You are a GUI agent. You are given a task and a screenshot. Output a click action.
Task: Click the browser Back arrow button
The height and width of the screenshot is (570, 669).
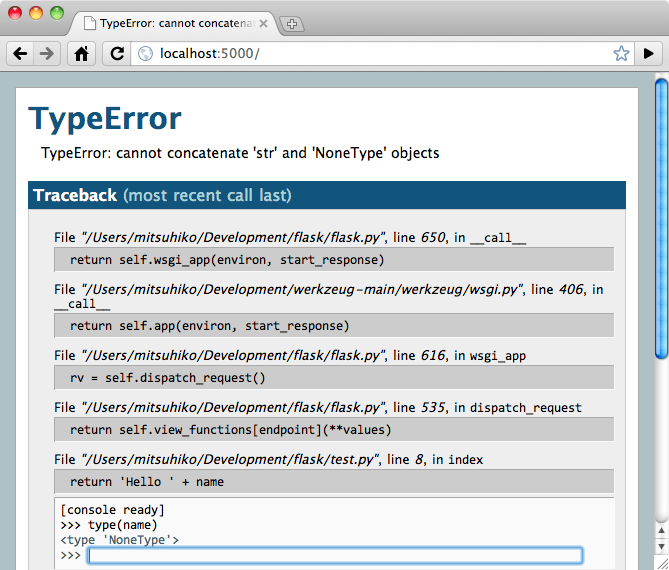pyautogui.click(x=19, y=54)
